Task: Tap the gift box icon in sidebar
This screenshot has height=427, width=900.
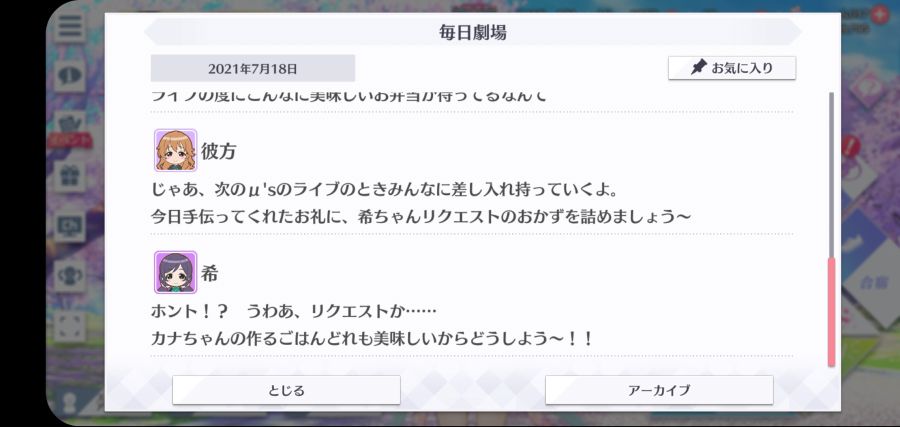Action: coord(70,176)
